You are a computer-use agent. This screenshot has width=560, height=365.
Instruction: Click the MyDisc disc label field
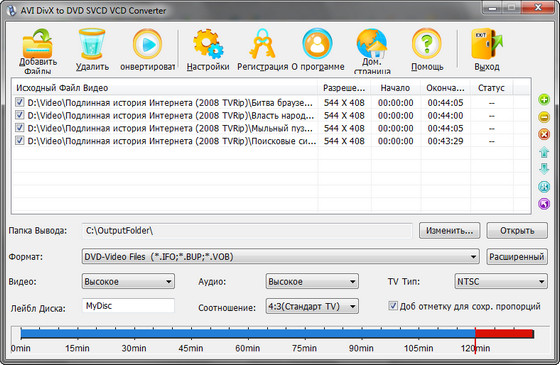[128, 306]
